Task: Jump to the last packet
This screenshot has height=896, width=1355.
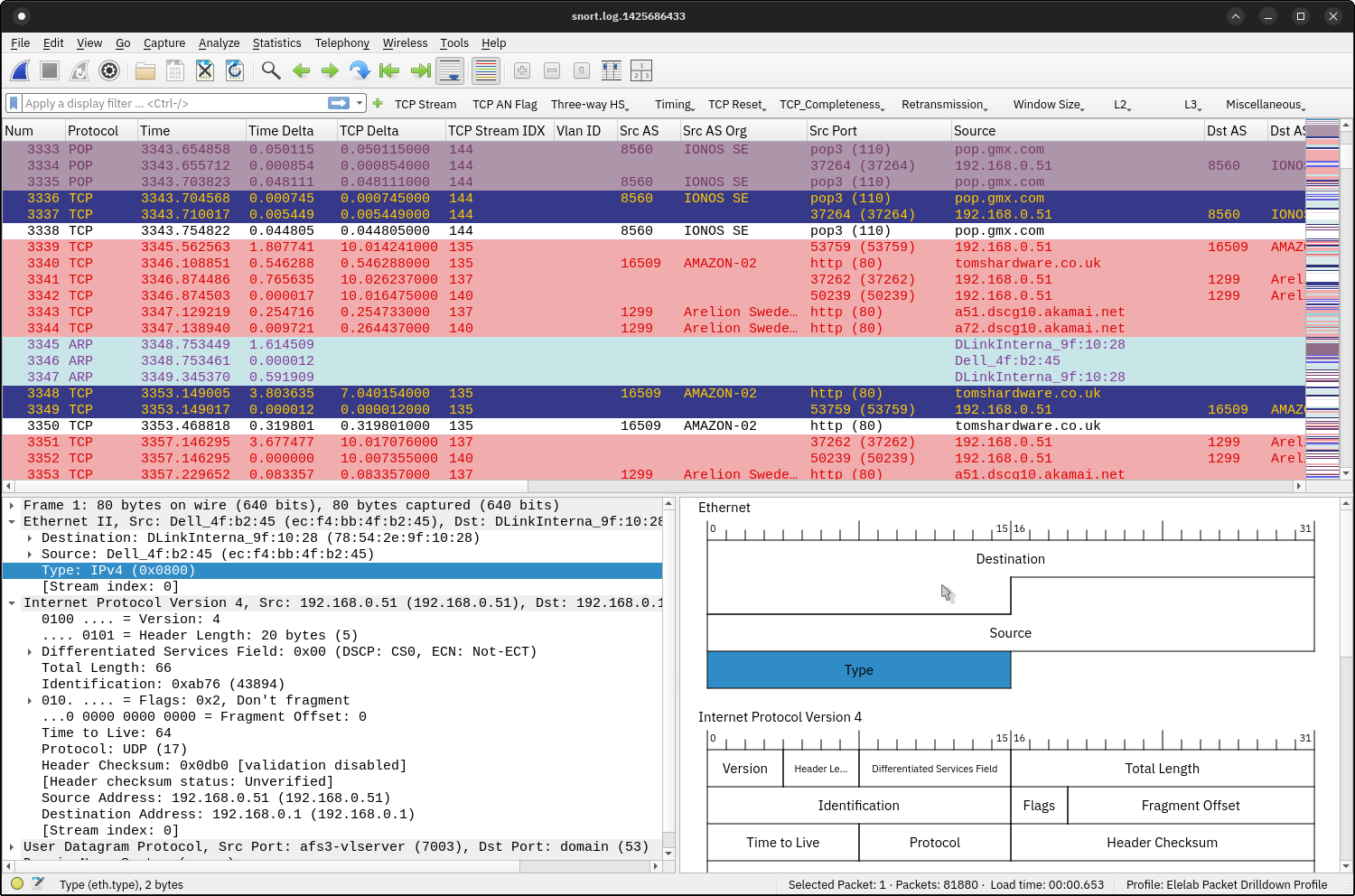Action: click(x=419, y=70)
